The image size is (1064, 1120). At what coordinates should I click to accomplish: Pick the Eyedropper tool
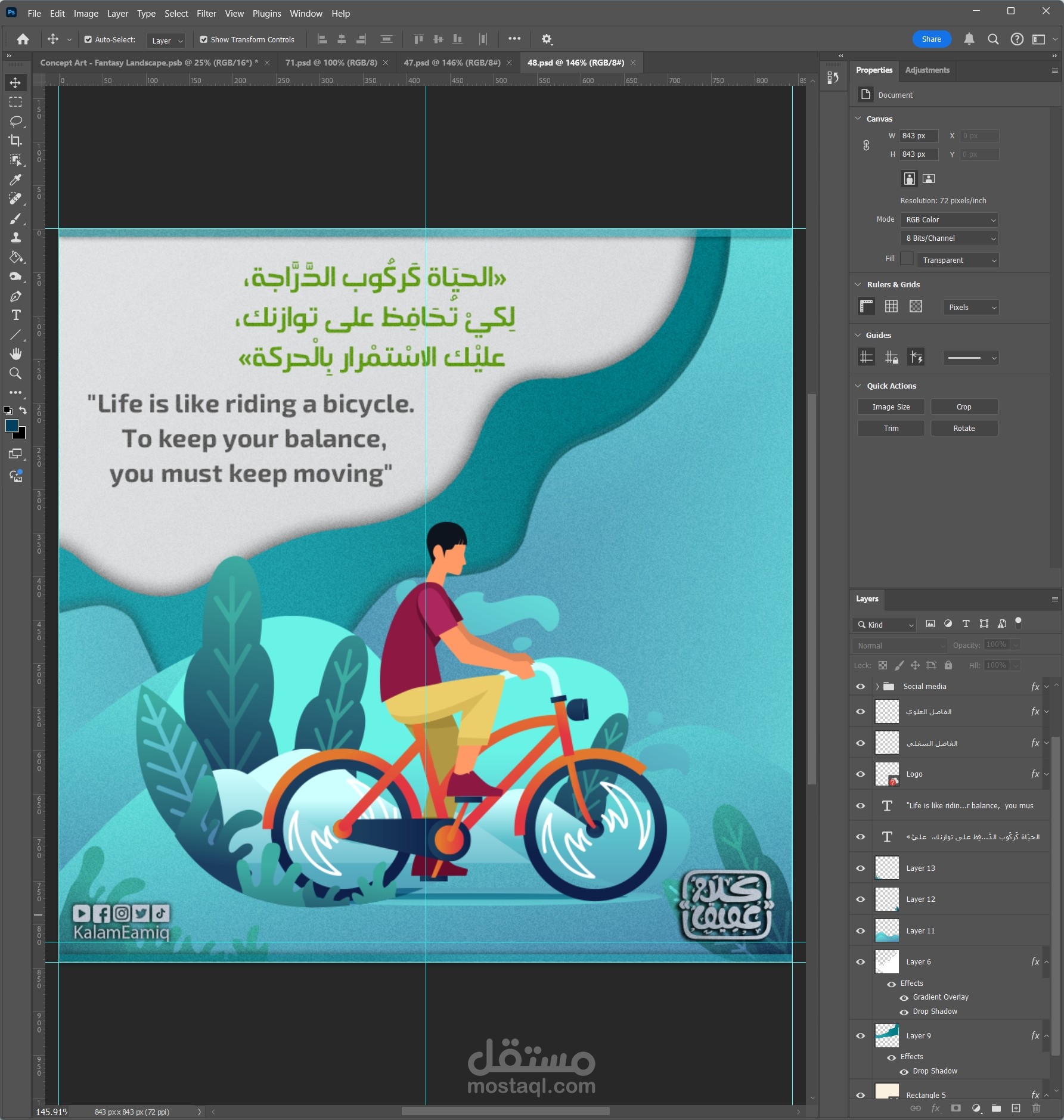tap(15, 179)
